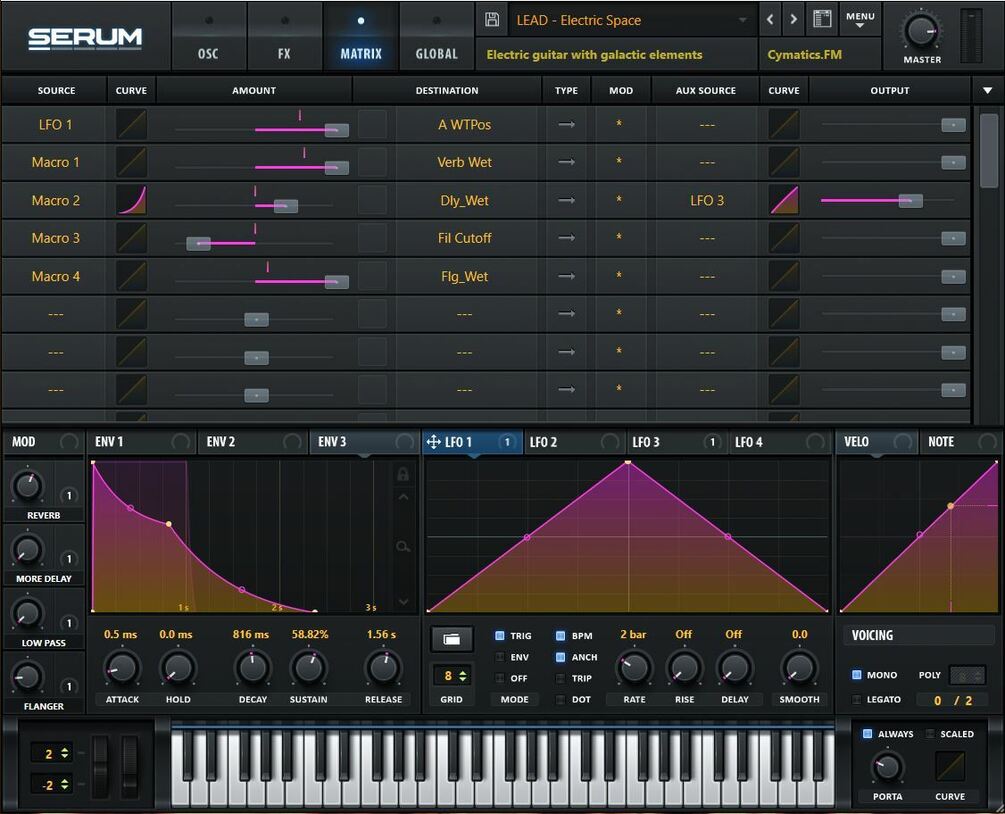Click the type arrow for Macro 3 row

(x=567, y=238)
